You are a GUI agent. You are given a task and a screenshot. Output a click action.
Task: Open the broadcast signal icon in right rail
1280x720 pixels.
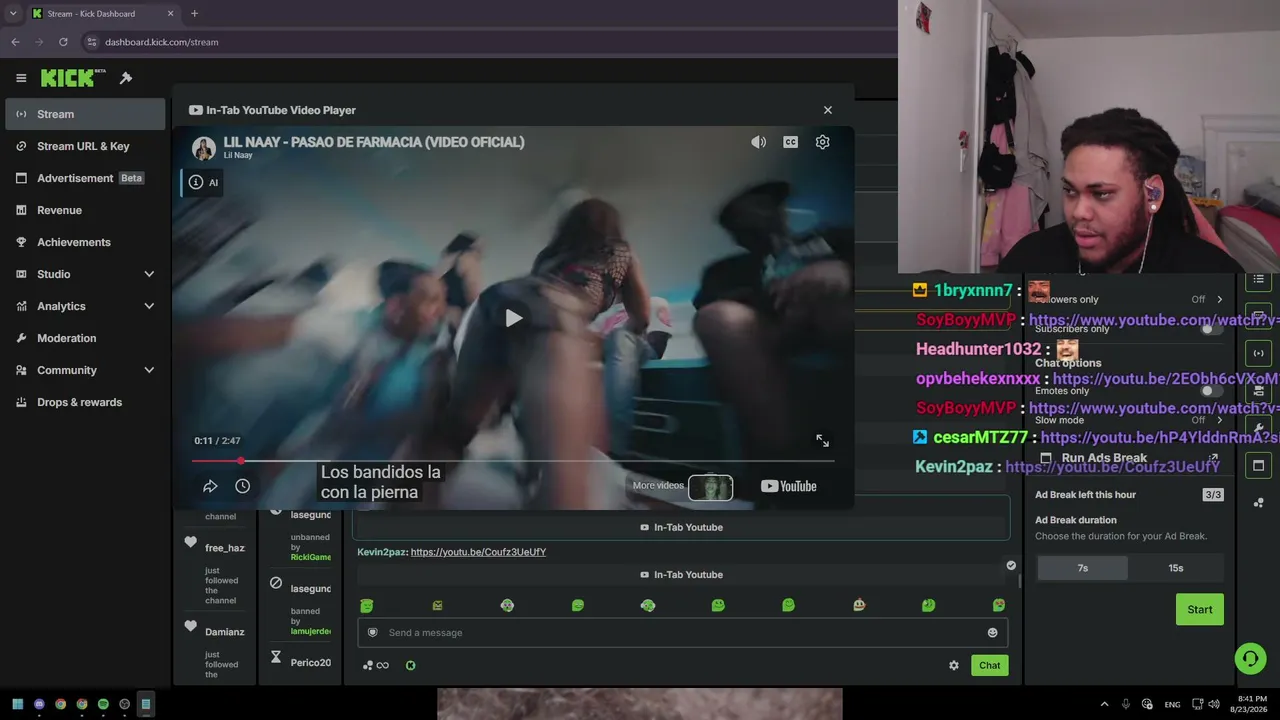[1259, 353]
